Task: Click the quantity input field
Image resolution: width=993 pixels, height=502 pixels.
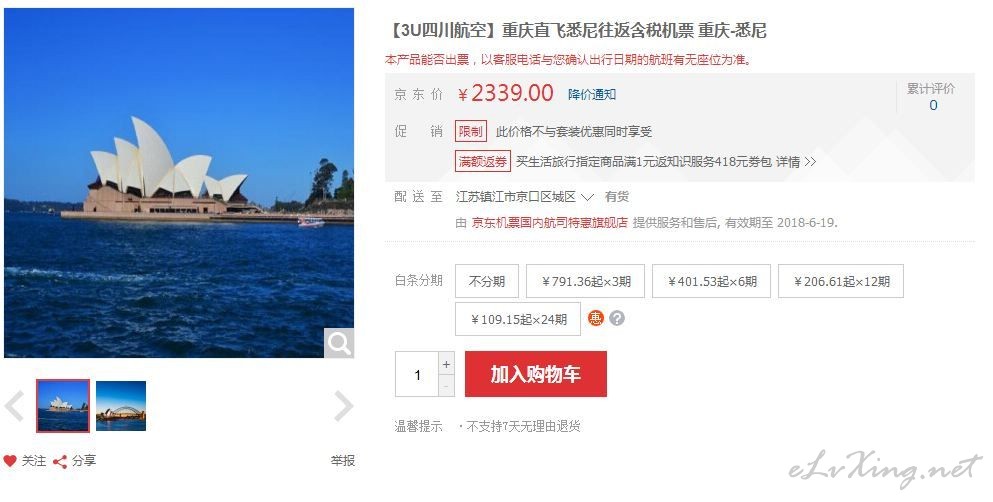Action: 417,375
